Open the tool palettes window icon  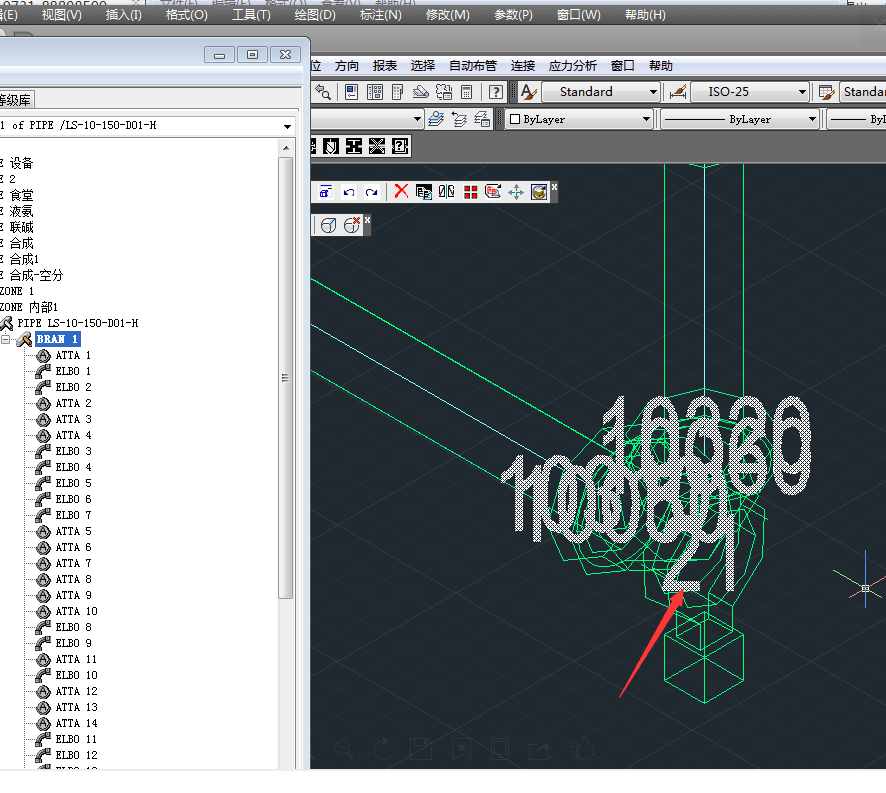point(398,92)
